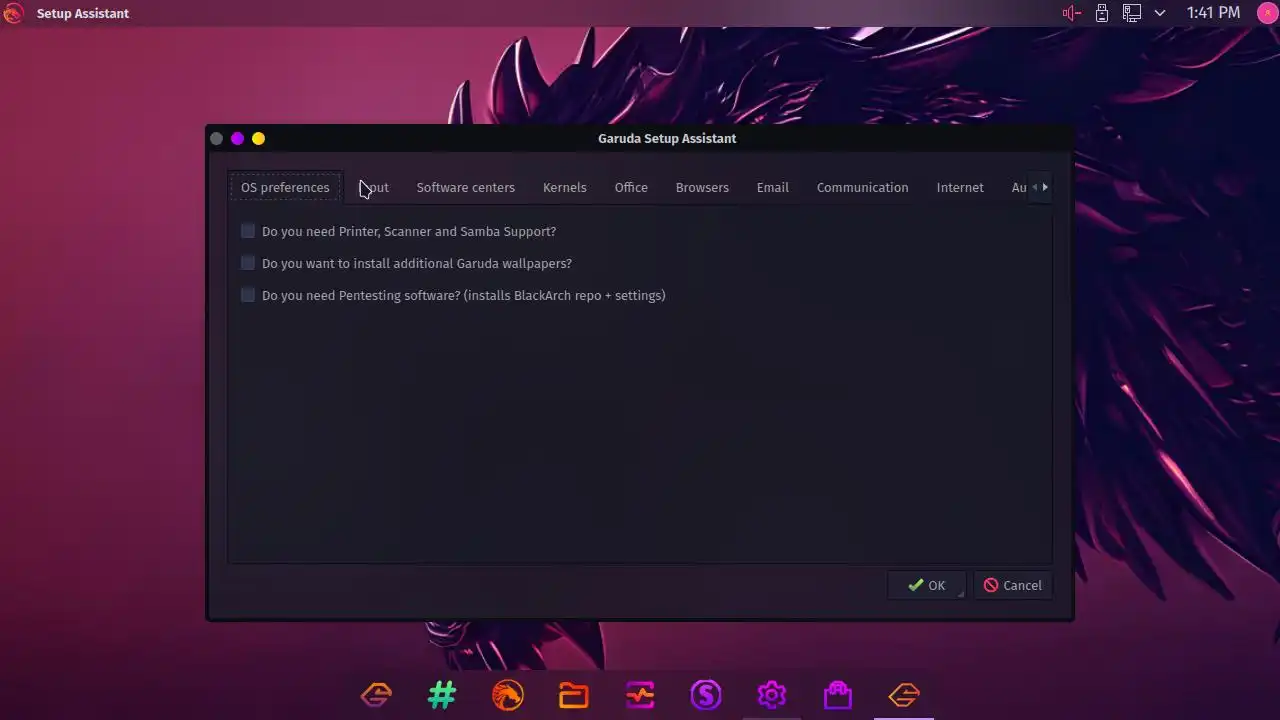This screenshot has width=1280, height=720.
Task: Open the shopping bag software store icon
Action: click(838, 694)
